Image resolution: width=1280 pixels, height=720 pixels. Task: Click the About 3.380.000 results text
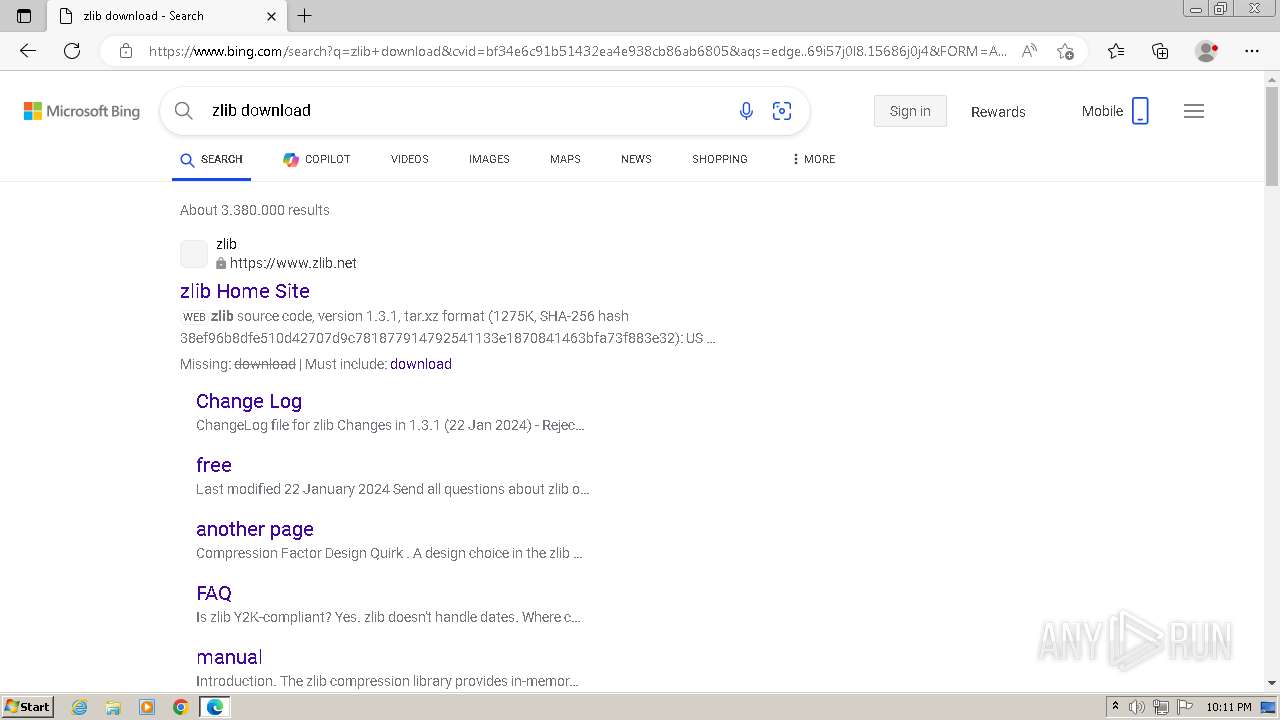click(255, 210)
